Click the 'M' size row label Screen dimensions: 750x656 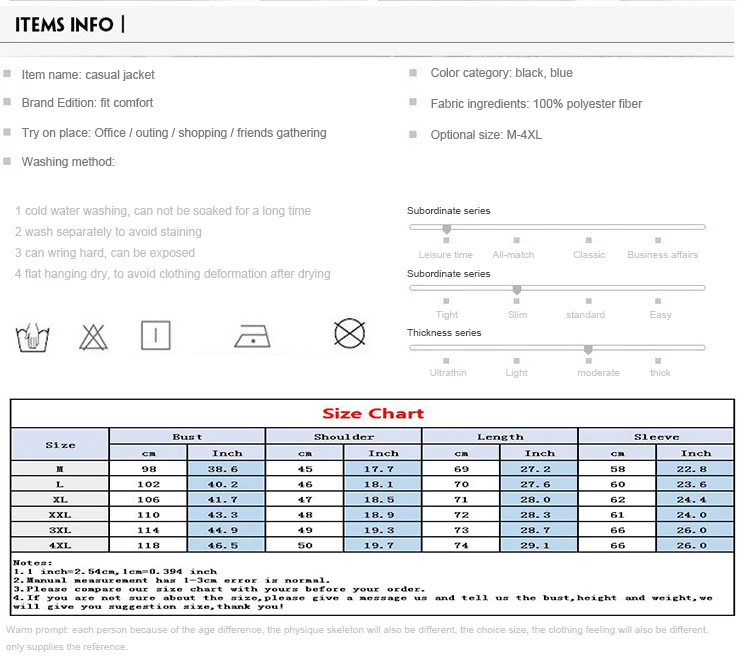click(60, 469)
